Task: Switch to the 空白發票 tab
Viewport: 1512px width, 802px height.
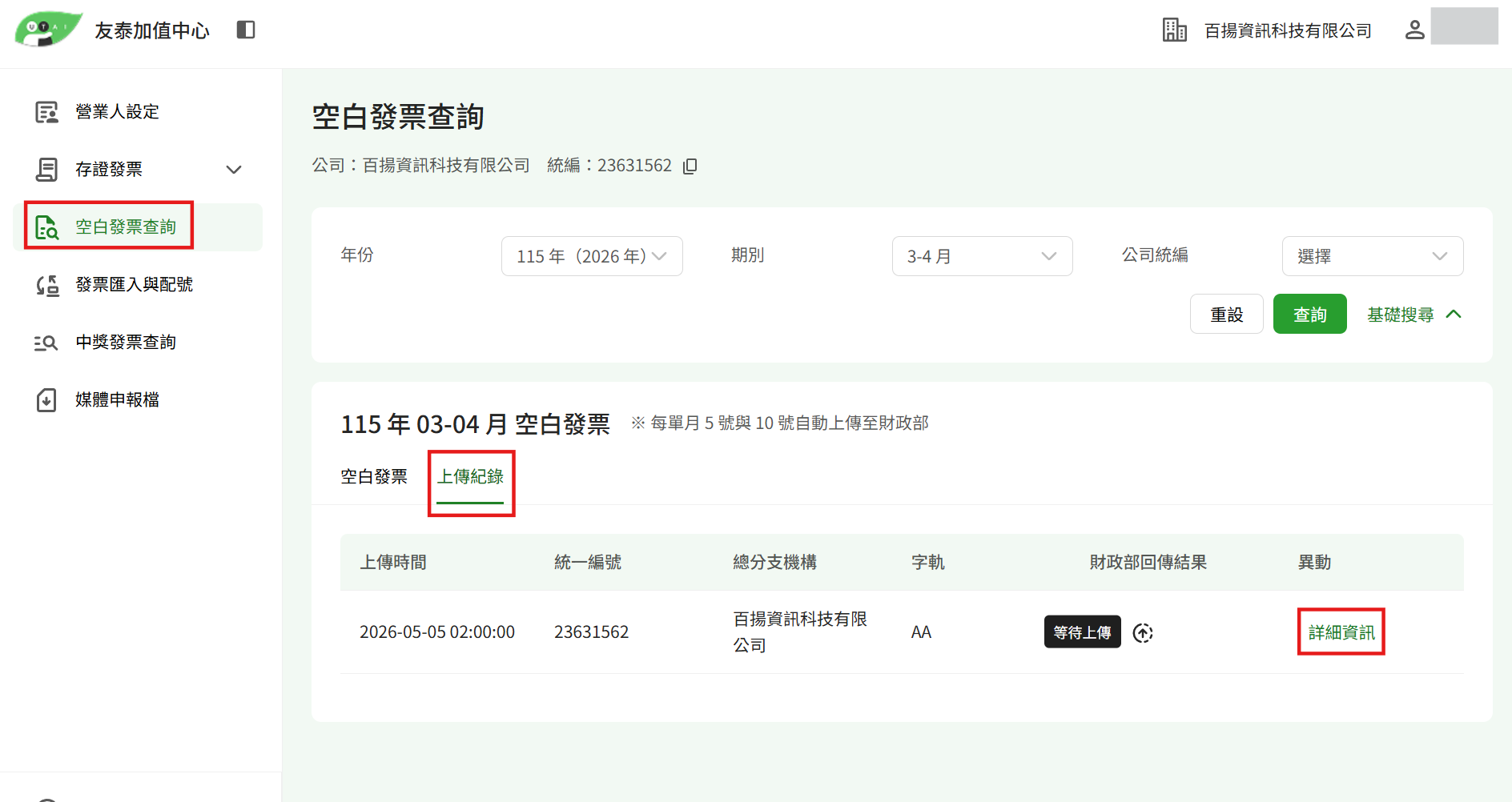Action: (374, 477)
